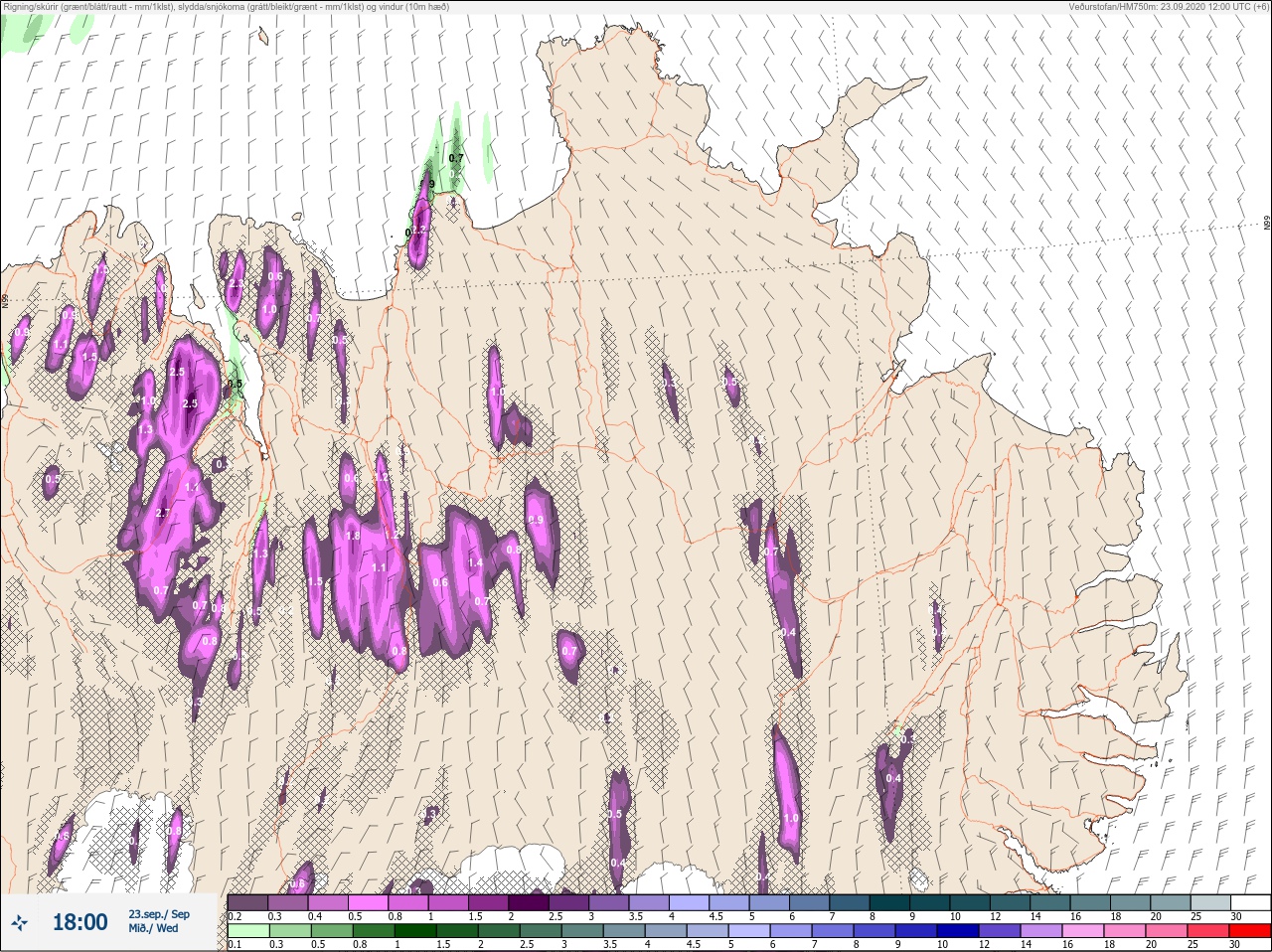Click the black '0.7' value in green area
This screenshot has width=1272, height=952.
pos(456,158)
